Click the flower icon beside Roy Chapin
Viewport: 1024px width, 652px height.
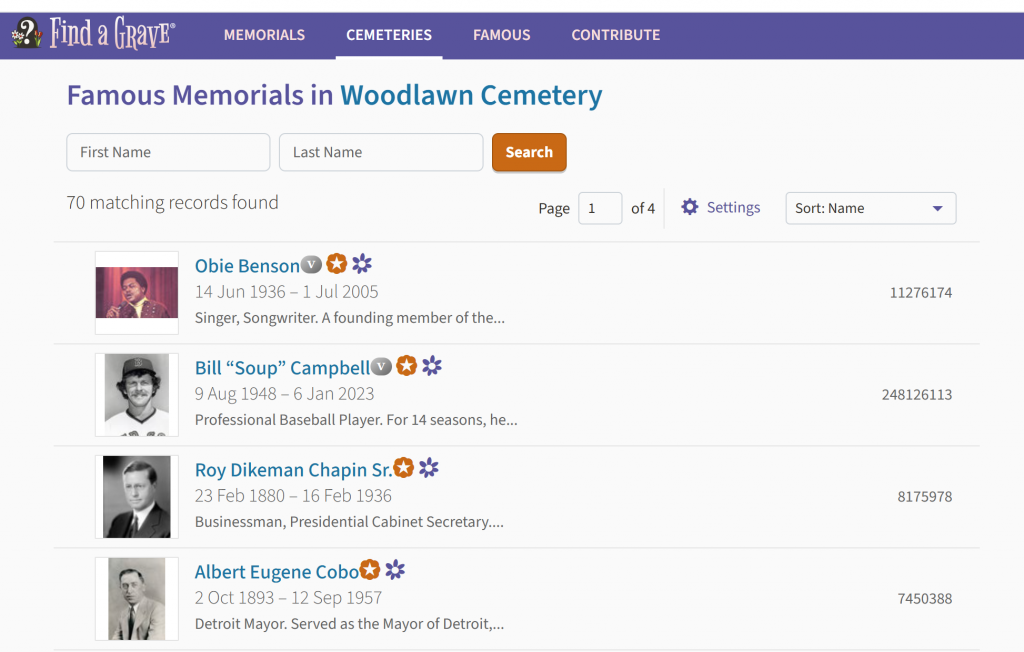click(x=428, y=468)
